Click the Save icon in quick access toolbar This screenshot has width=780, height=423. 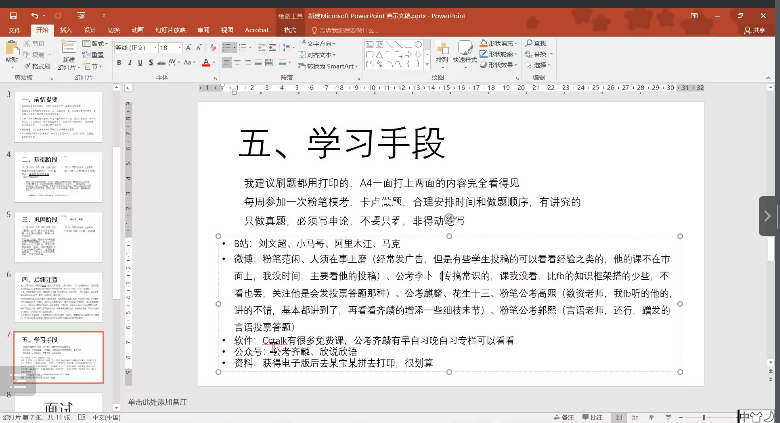(x=11, y=16)
